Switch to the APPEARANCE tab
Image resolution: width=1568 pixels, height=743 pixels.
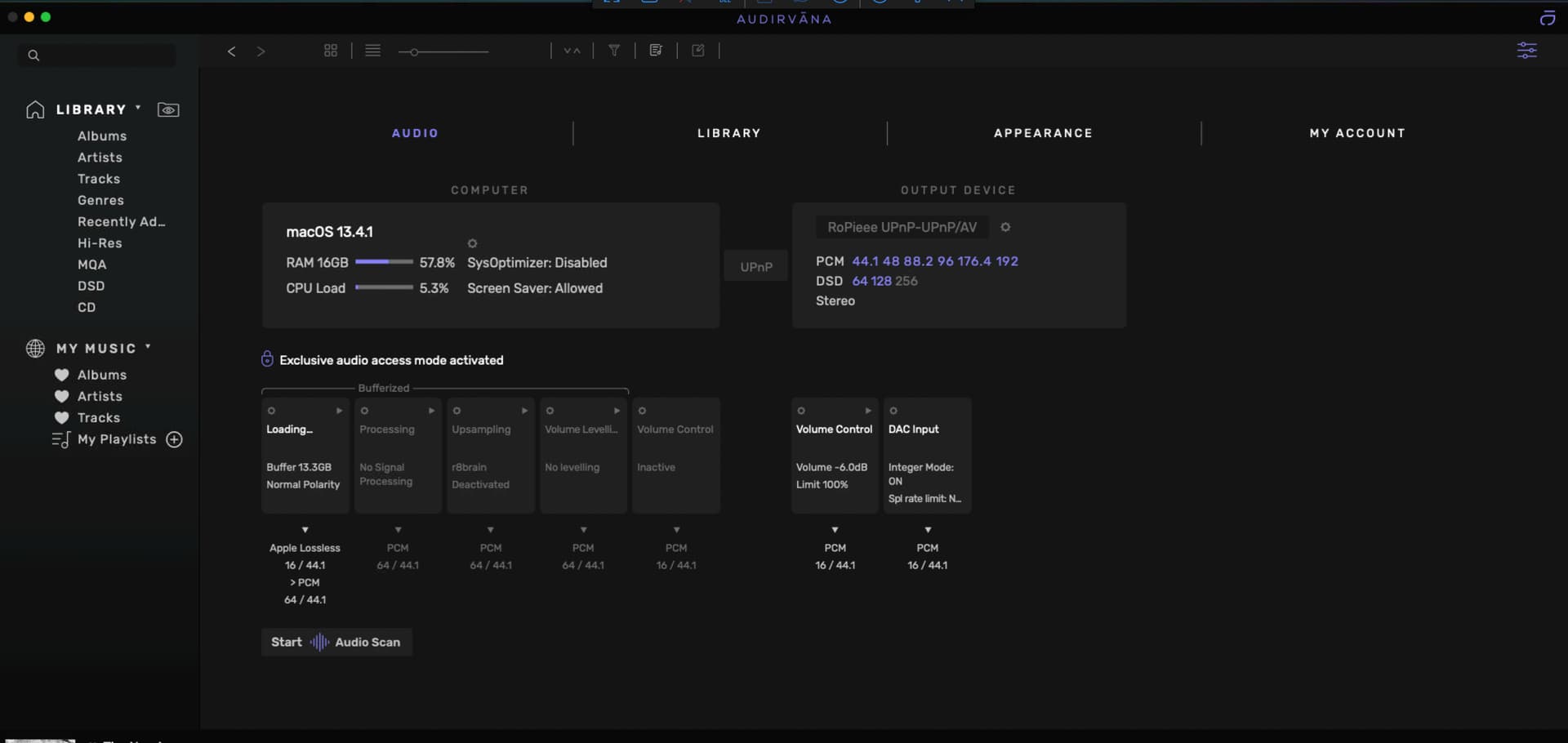tap(1043, 133)
